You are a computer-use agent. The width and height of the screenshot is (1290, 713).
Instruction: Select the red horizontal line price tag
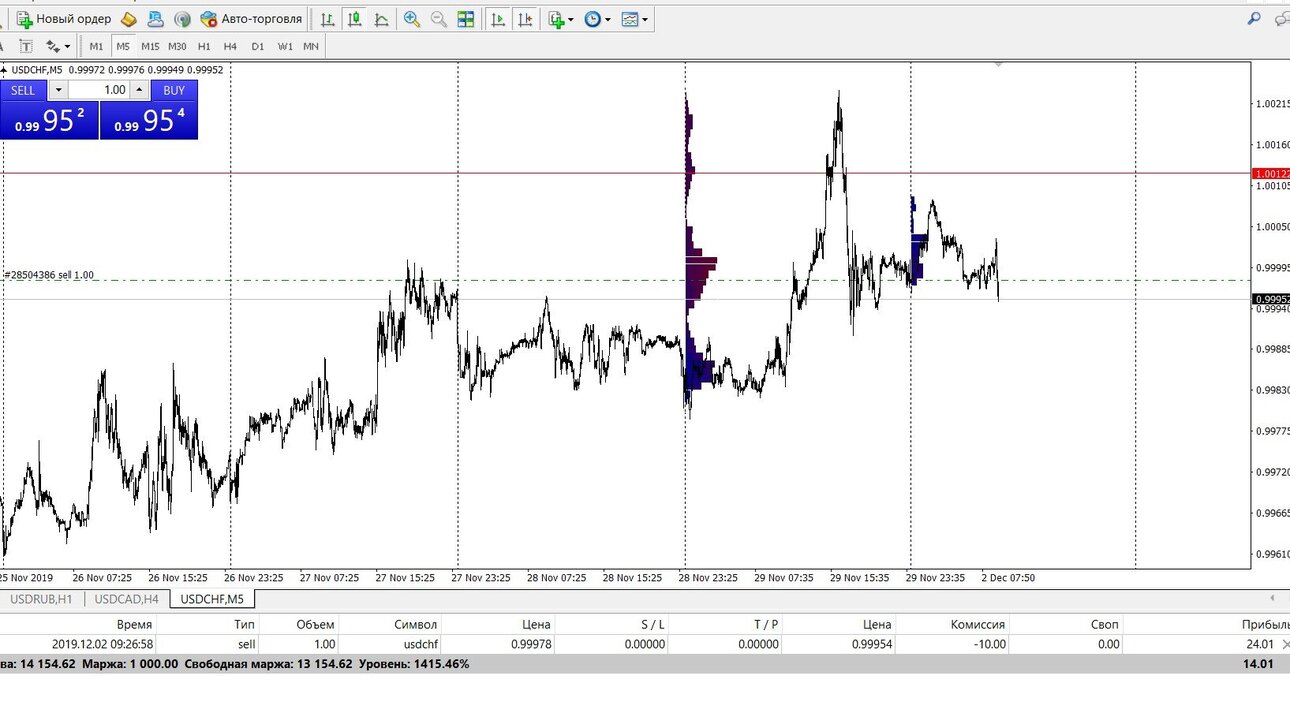click(x=1270, y=174)
